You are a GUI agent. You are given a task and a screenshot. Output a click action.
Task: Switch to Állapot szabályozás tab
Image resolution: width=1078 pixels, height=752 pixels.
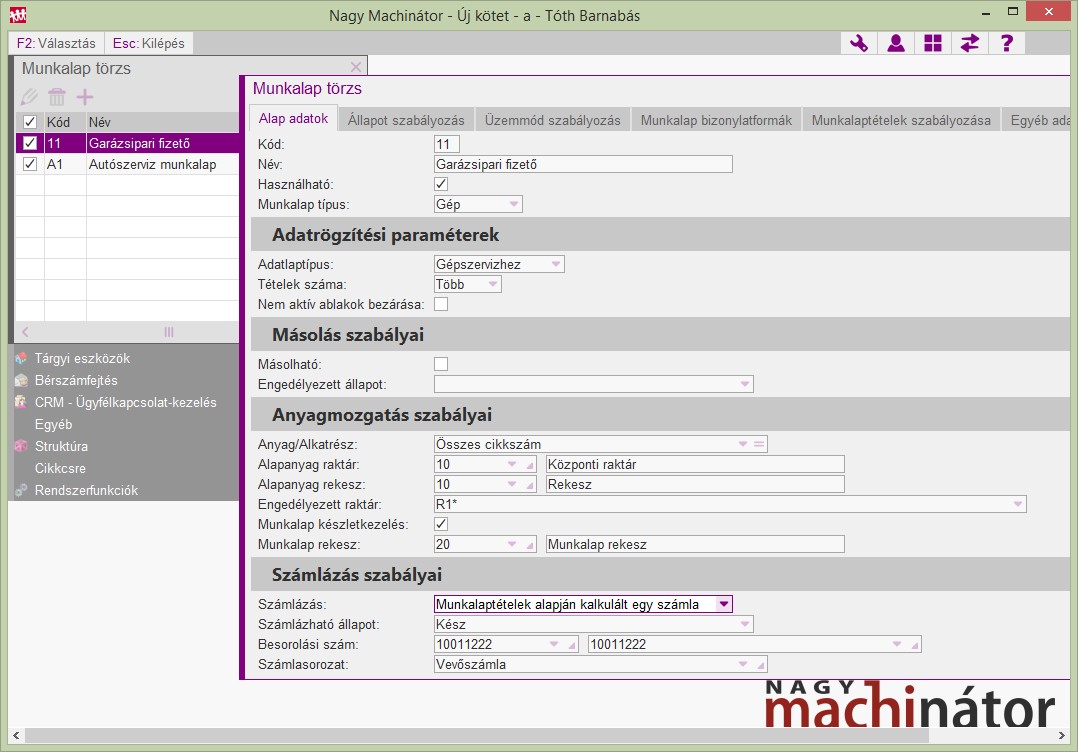[406, 120]
